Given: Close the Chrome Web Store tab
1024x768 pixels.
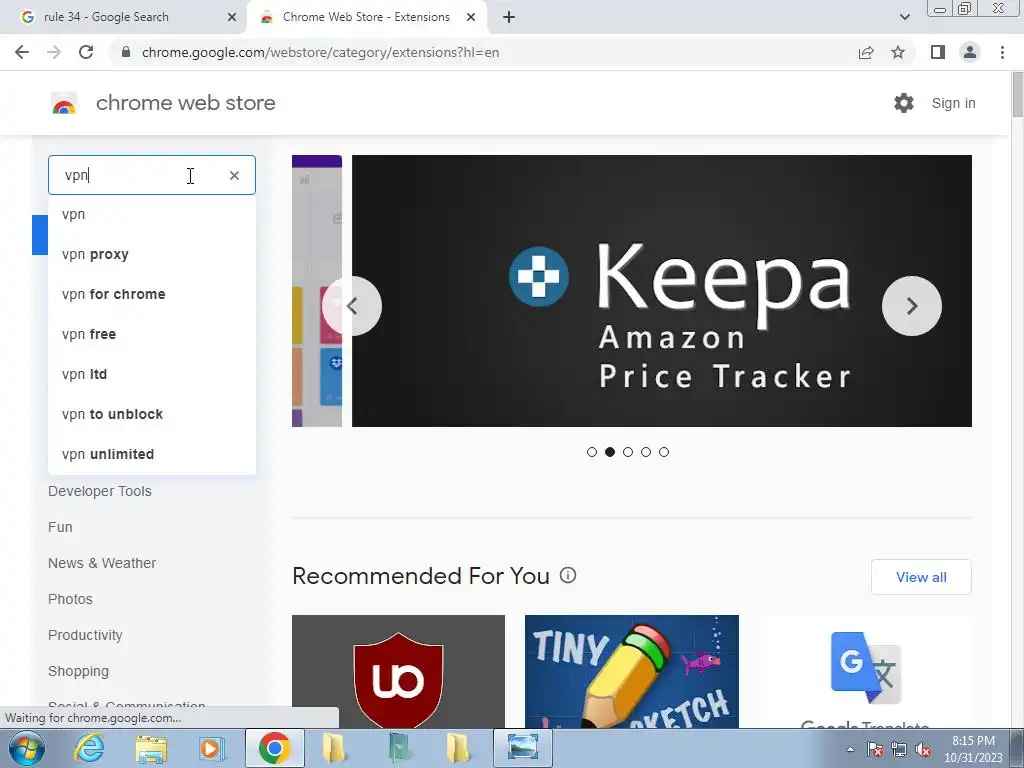Looking at the screenshot, I should coord(471,17).
